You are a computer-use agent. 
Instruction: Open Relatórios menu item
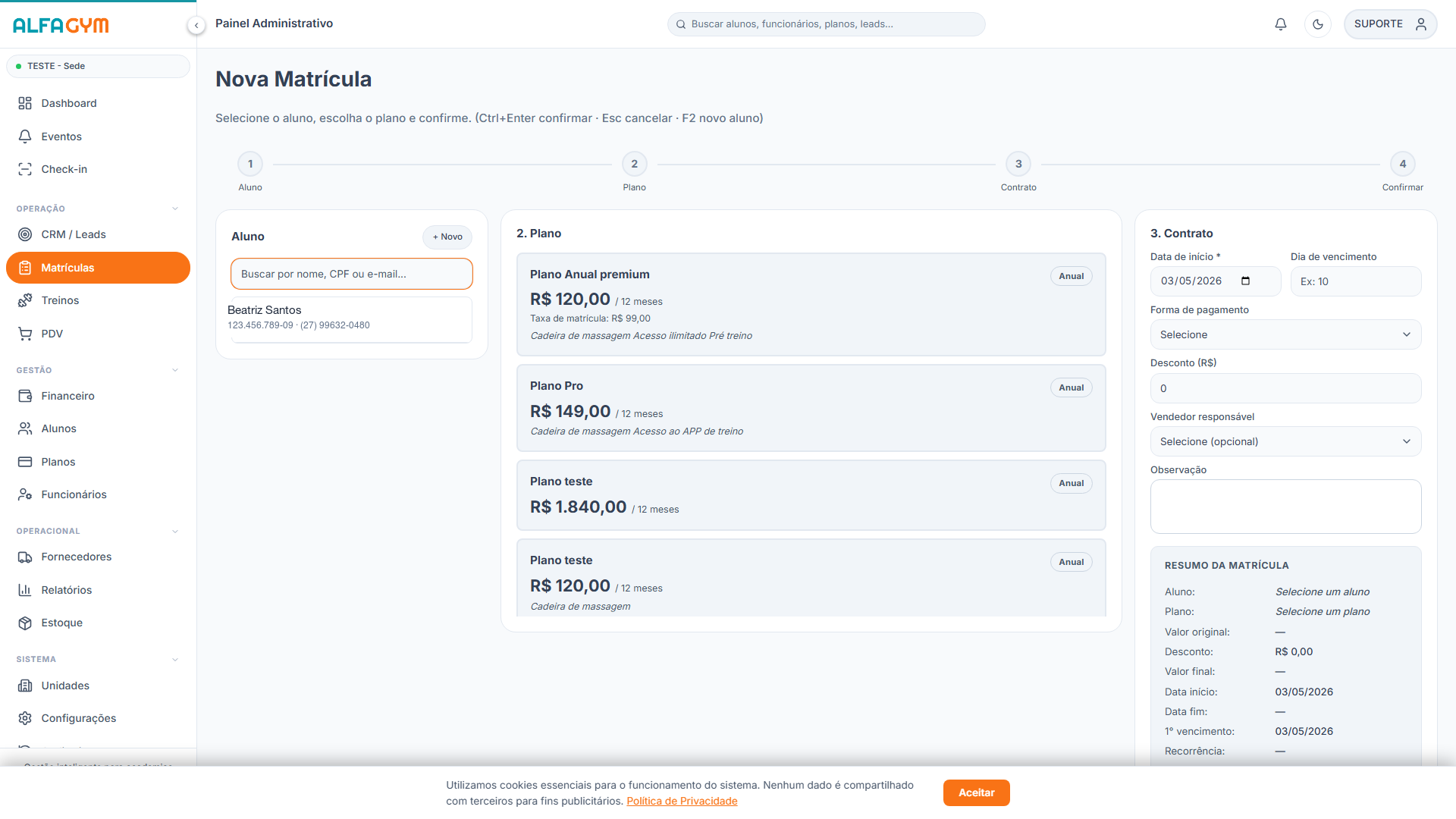[x=98, y=590]
